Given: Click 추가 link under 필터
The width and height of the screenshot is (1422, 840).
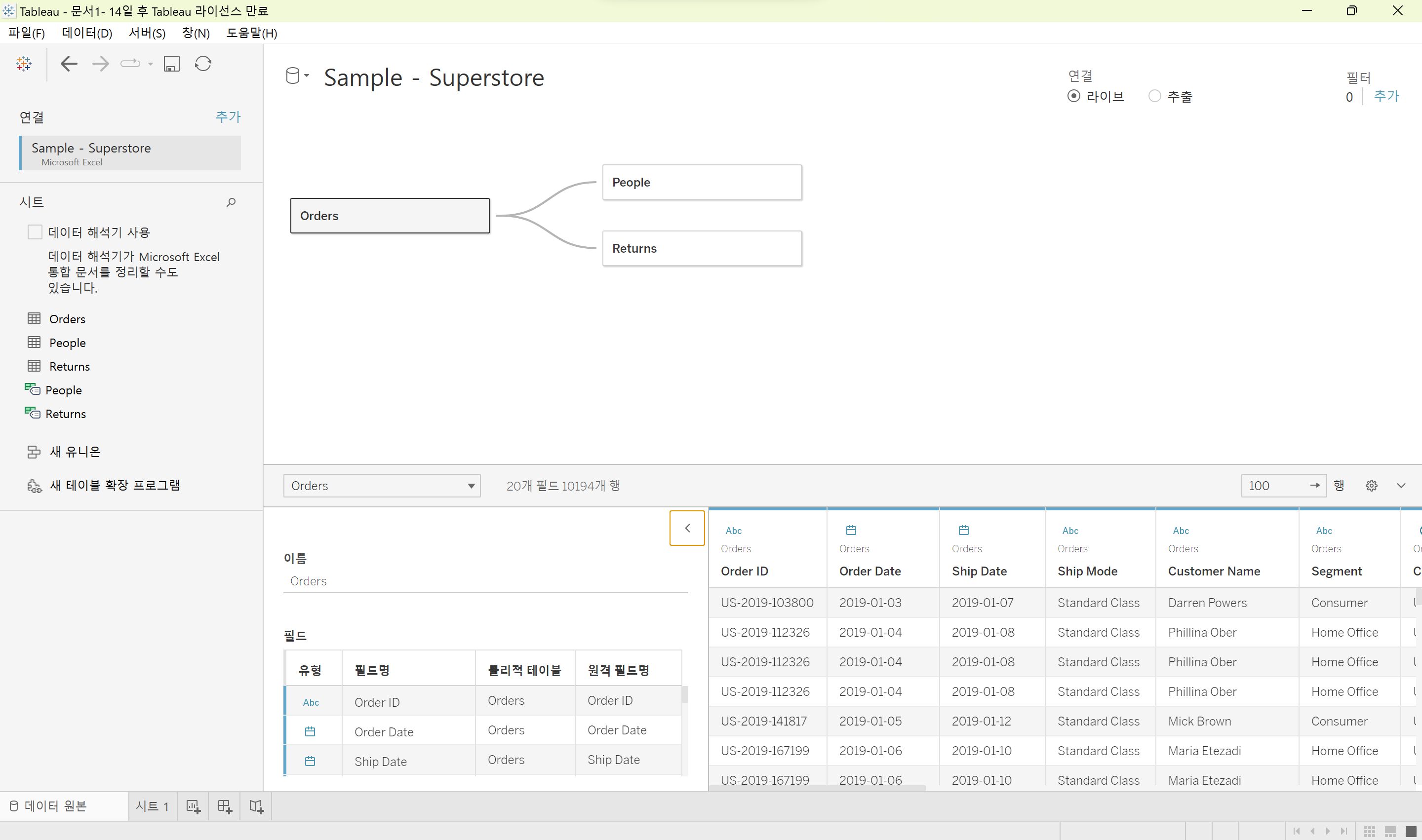Looking at the screenshot, I should click(1387, 96).
